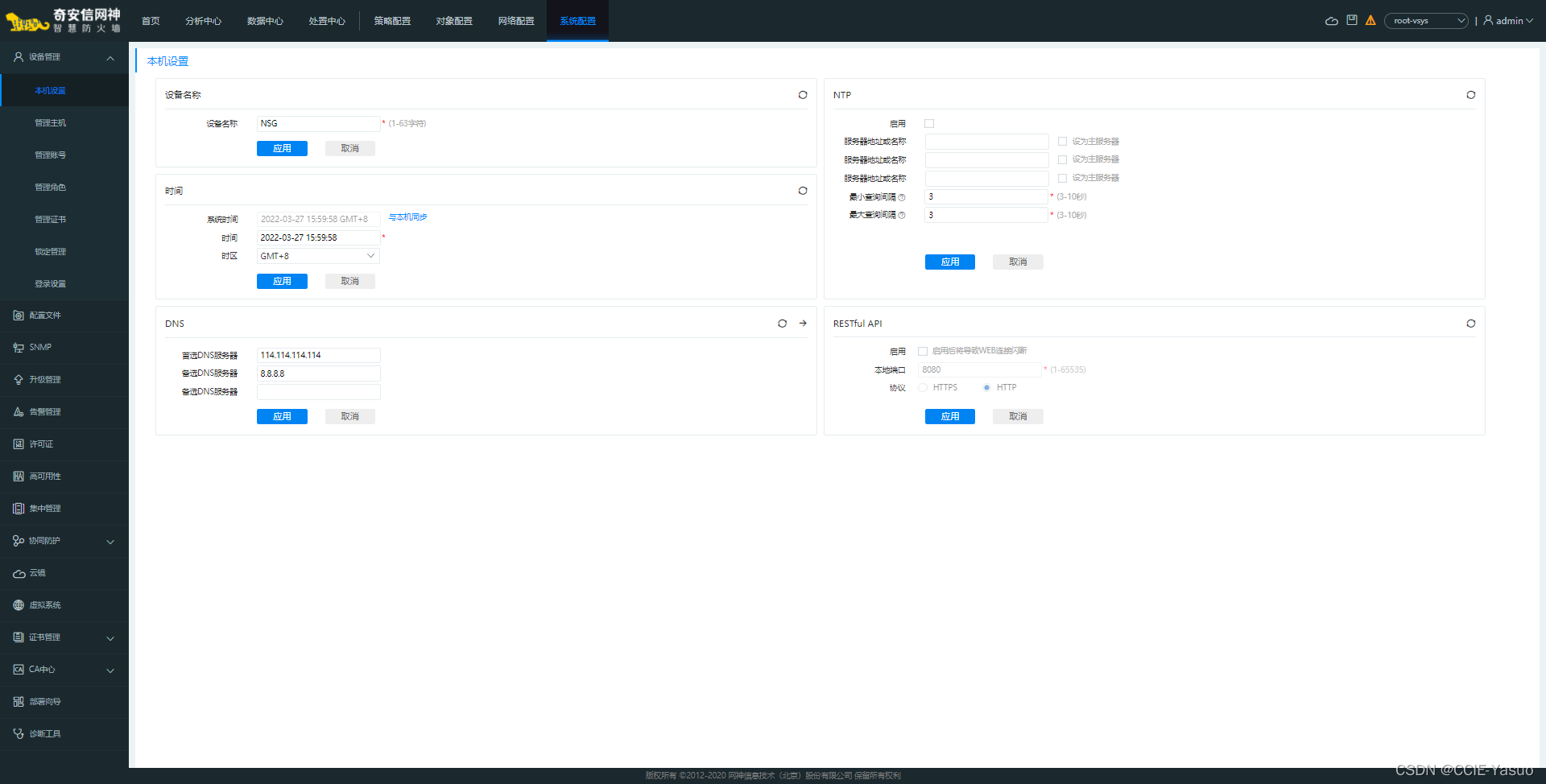Screen dimensions: 1546x784
Task: Click help icon next to 最小查询间隔
Action: click(902, 197)
